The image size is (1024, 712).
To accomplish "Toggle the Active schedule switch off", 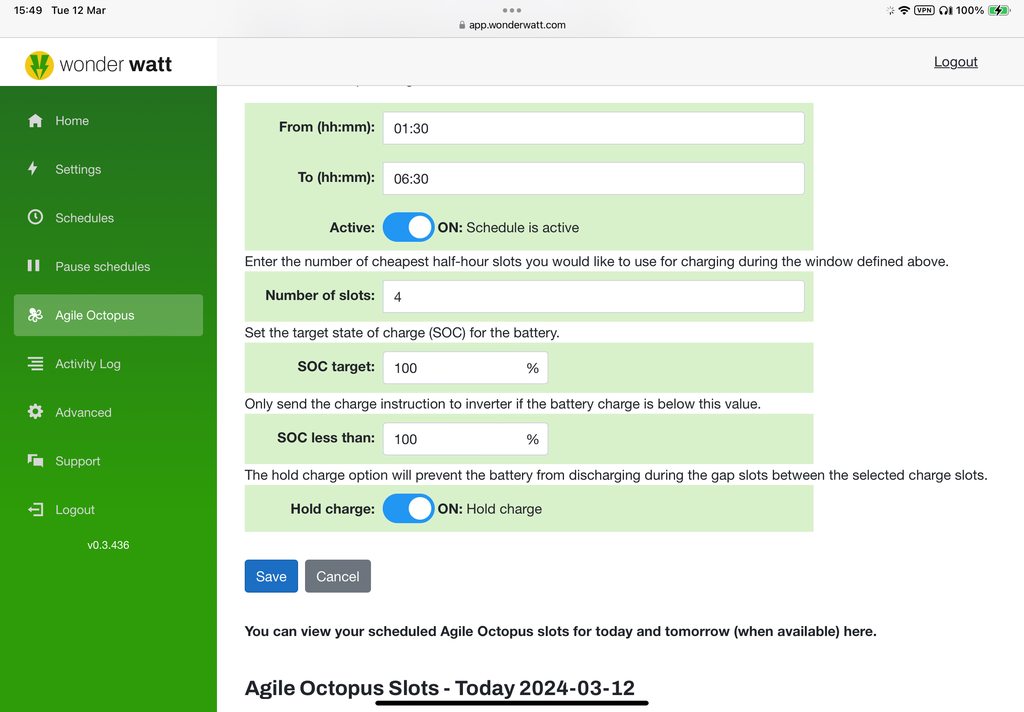I will click(408, 227).
